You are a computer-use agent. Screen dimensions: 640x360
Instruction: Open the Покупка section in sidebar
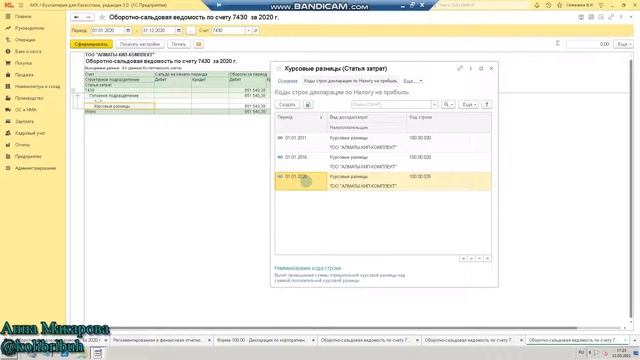point(23,63)
